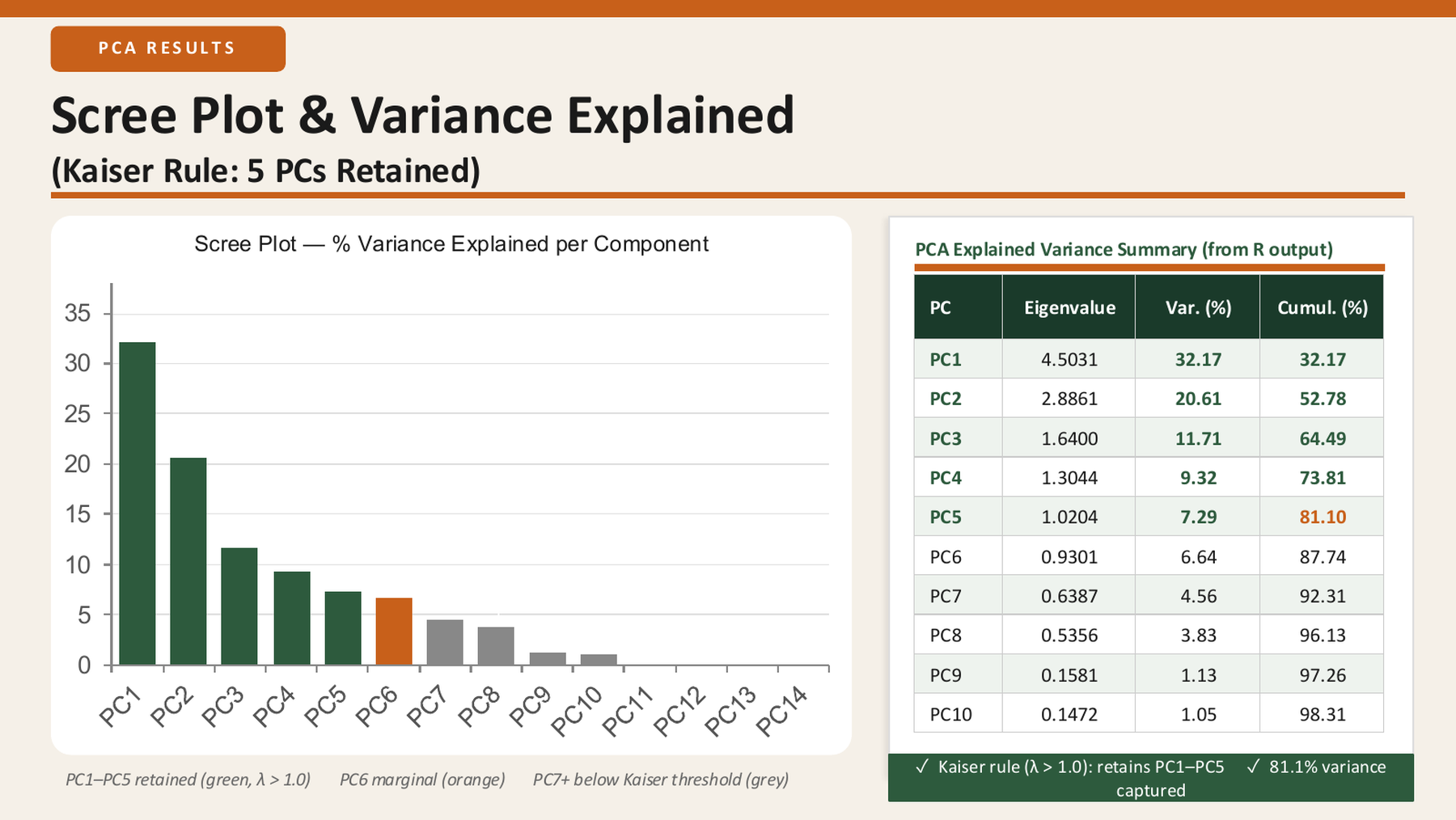Image resolution: width=1456 pixels, height=820 pixels.
Task: Click cumulative cell 64.49
Action: (x=1323, y=438)
